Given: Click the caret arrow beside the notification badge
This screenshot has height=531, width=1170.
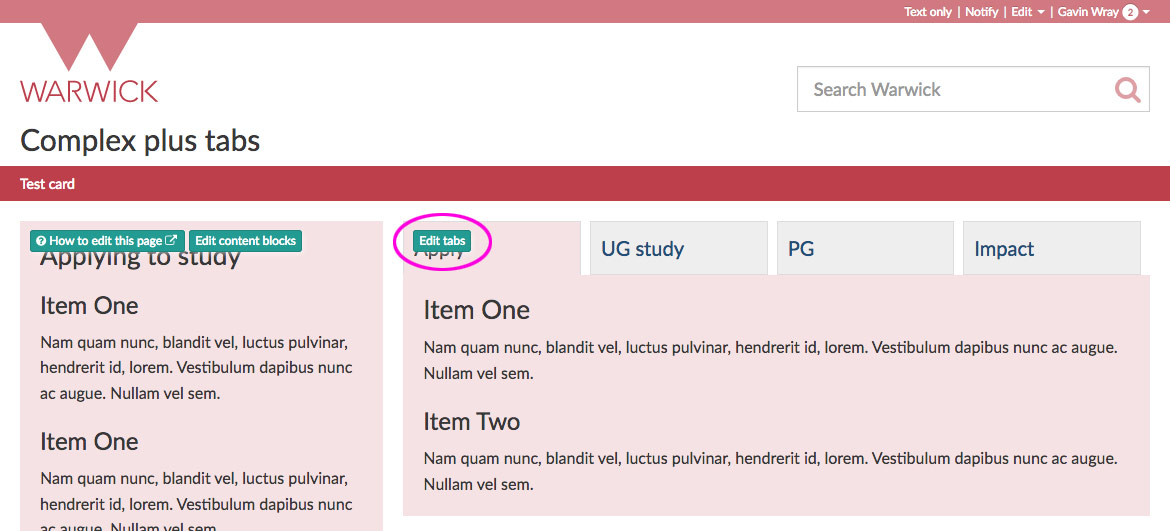Looking at the screenshot, I should pos(1146,12).
